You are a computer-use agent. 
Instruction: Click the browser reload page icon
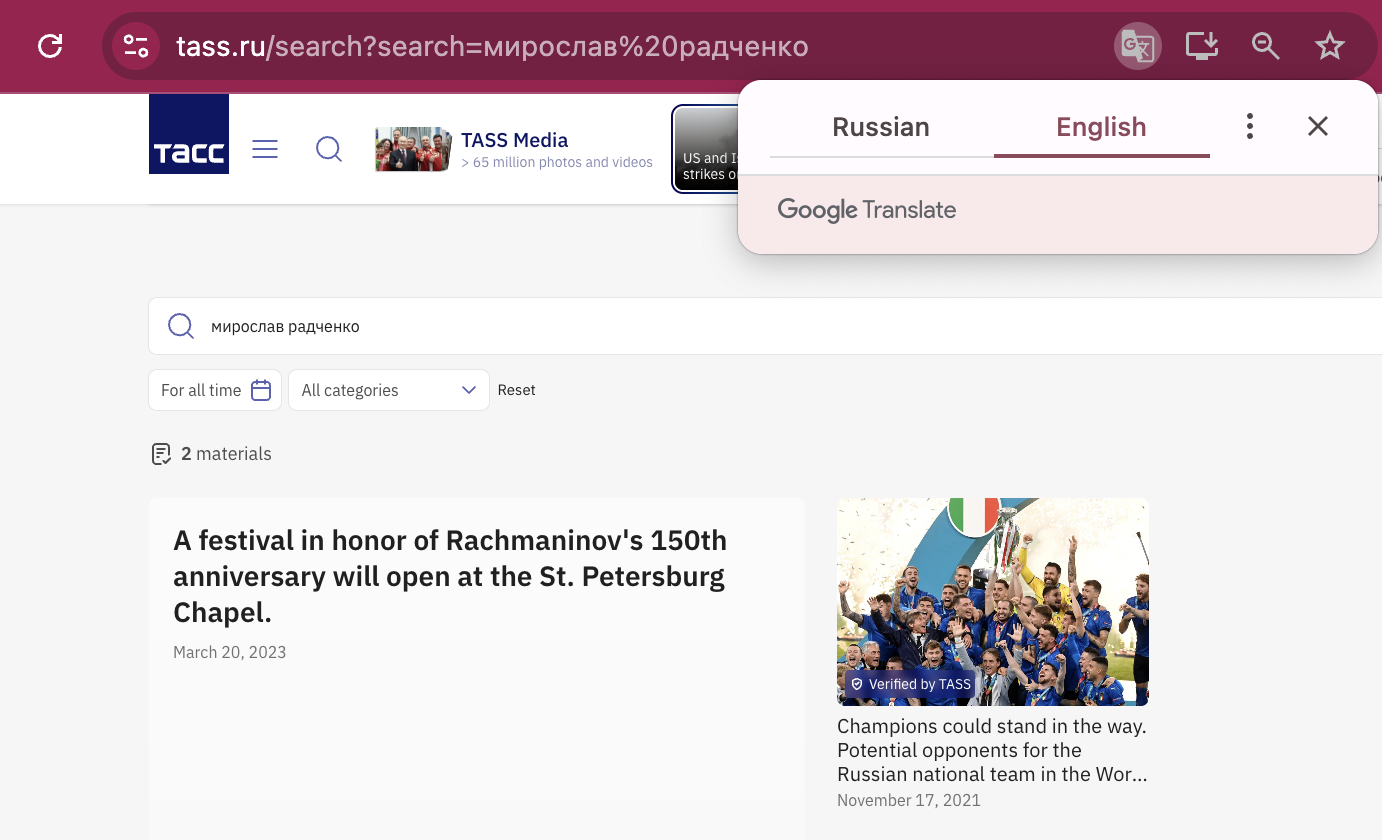(50, 46)
